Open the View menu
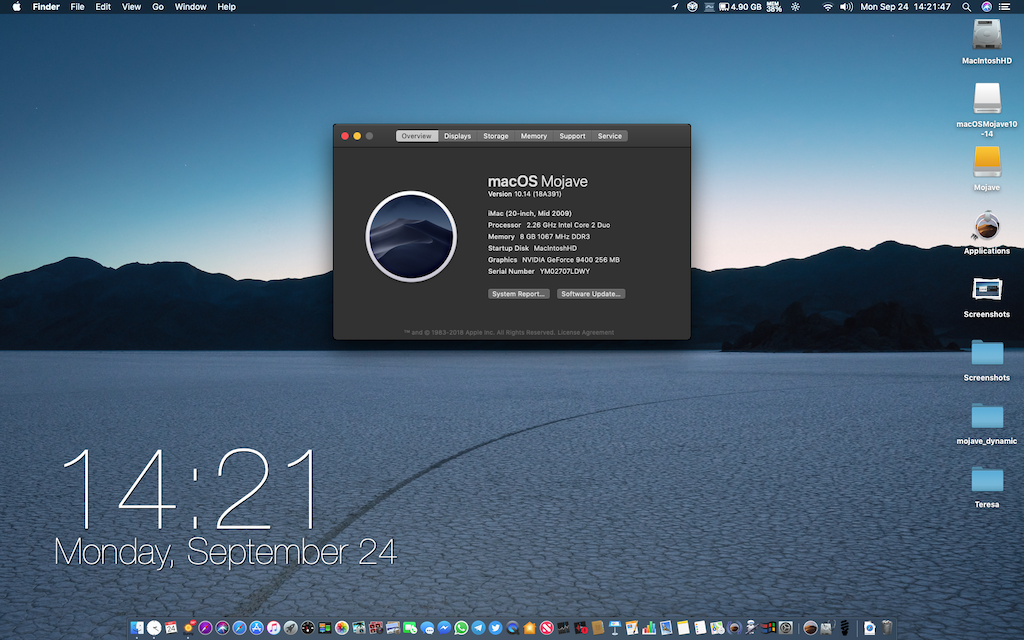This screenshot has height=640, width=1024. (x=131, y=7)
